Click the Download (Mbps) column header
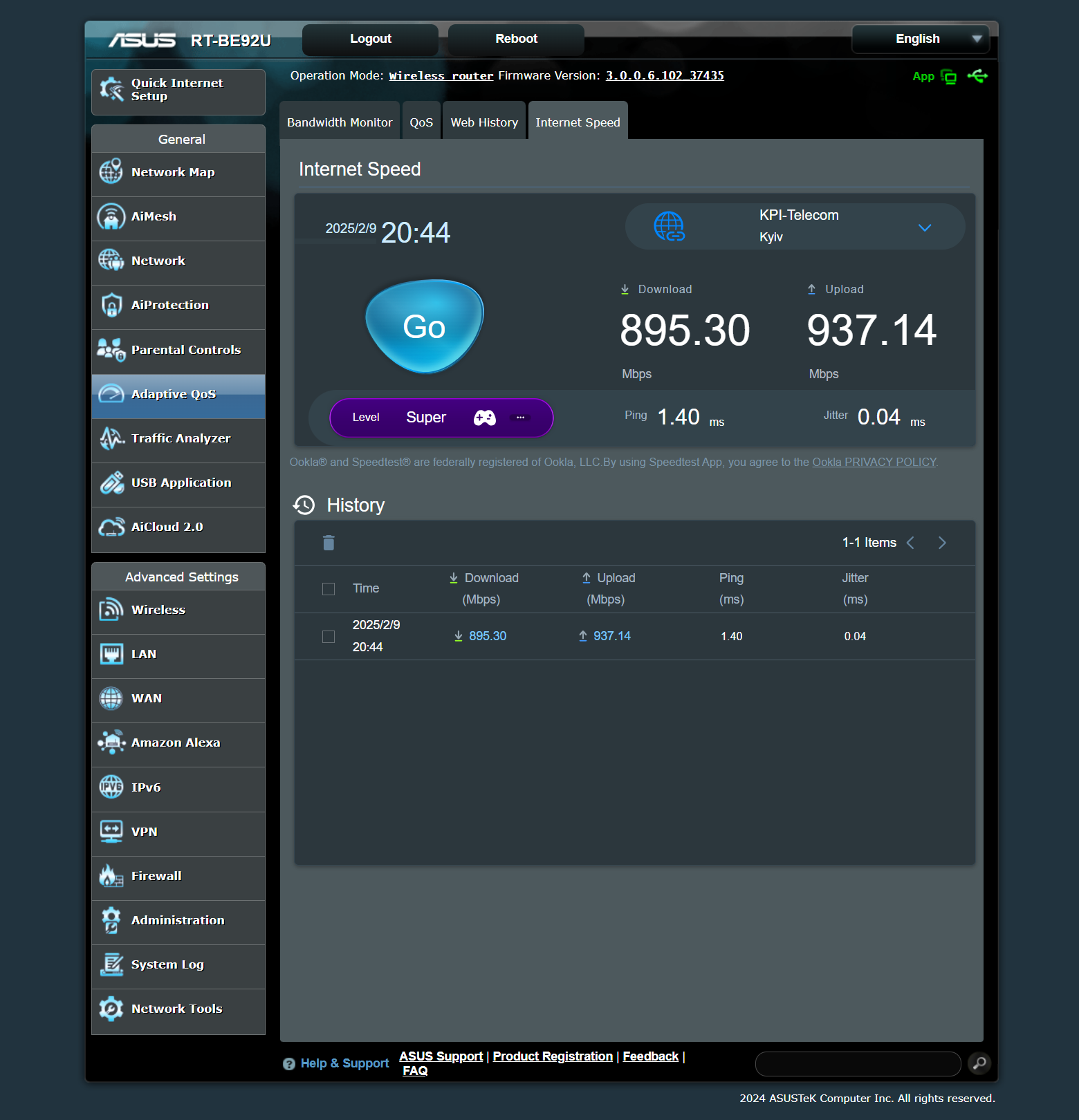 483,588
